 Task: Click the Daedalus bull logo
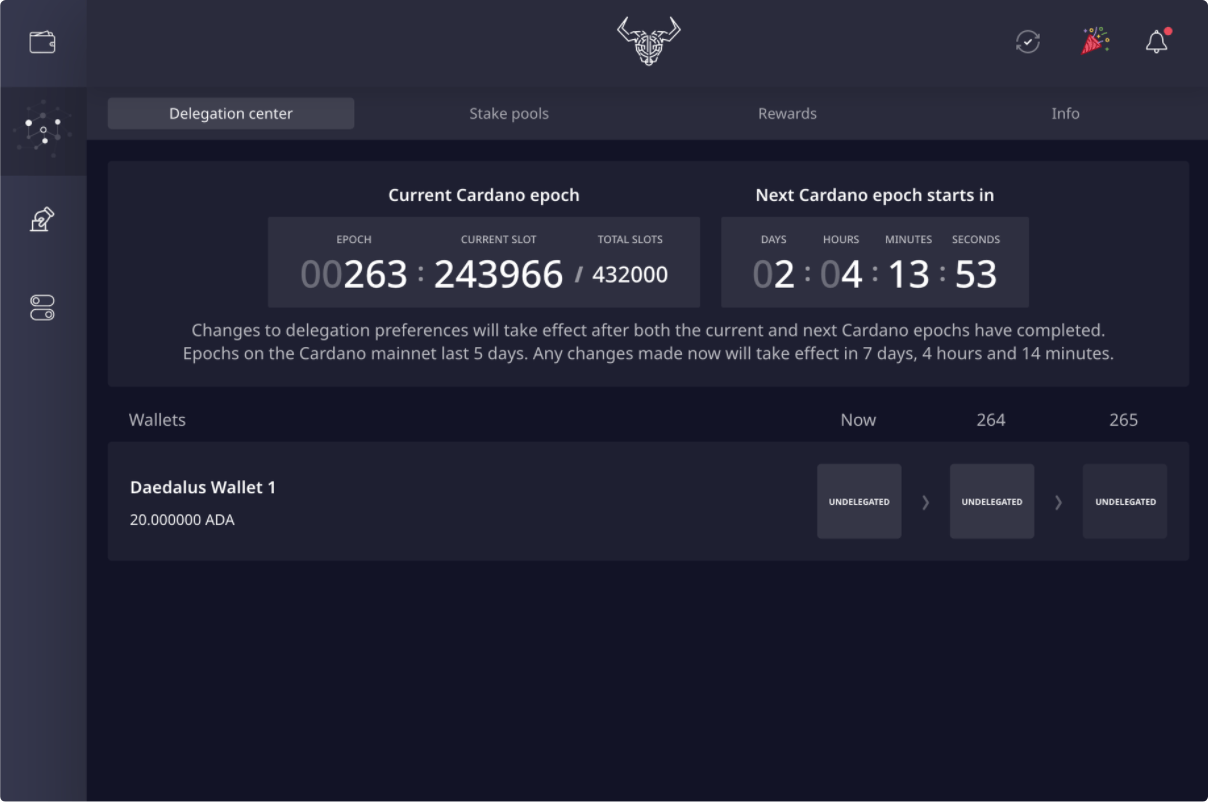click(x=648, y=41)
